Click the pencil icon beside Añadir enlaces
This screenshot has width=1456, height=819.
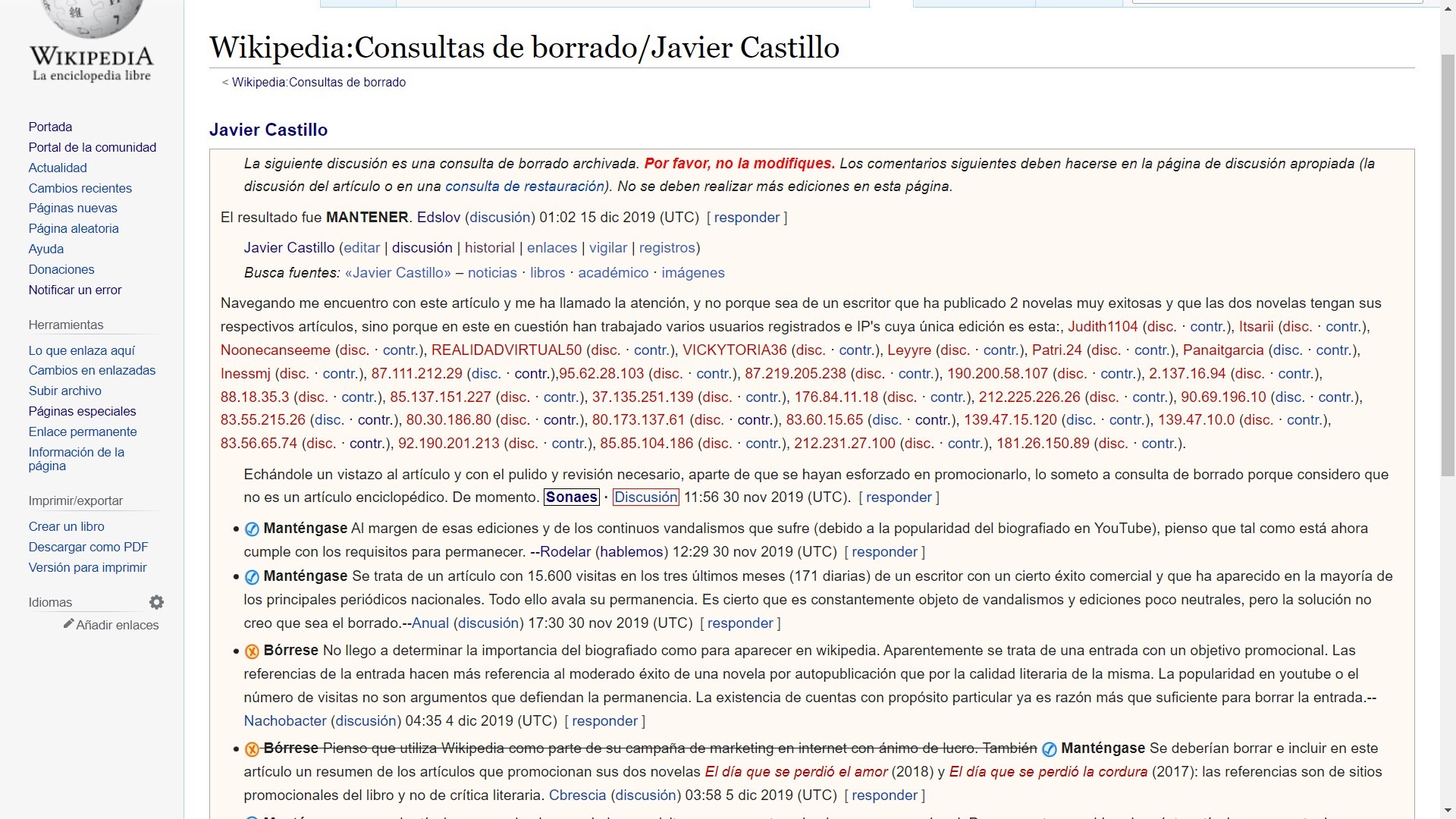coord(68,624)
